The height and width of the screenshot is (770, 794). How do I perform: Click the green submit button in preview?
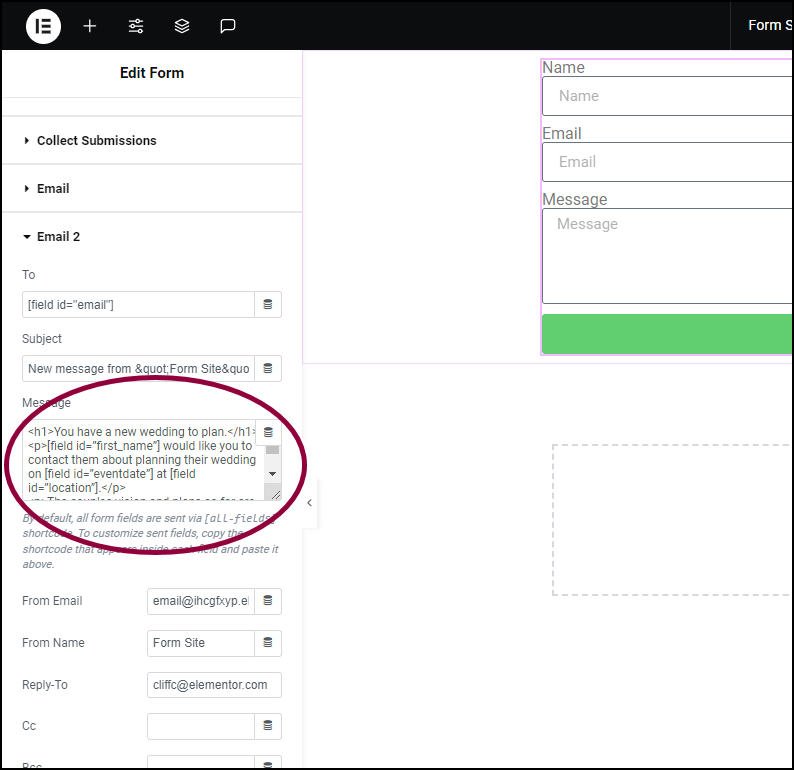[x=667, y=334]
